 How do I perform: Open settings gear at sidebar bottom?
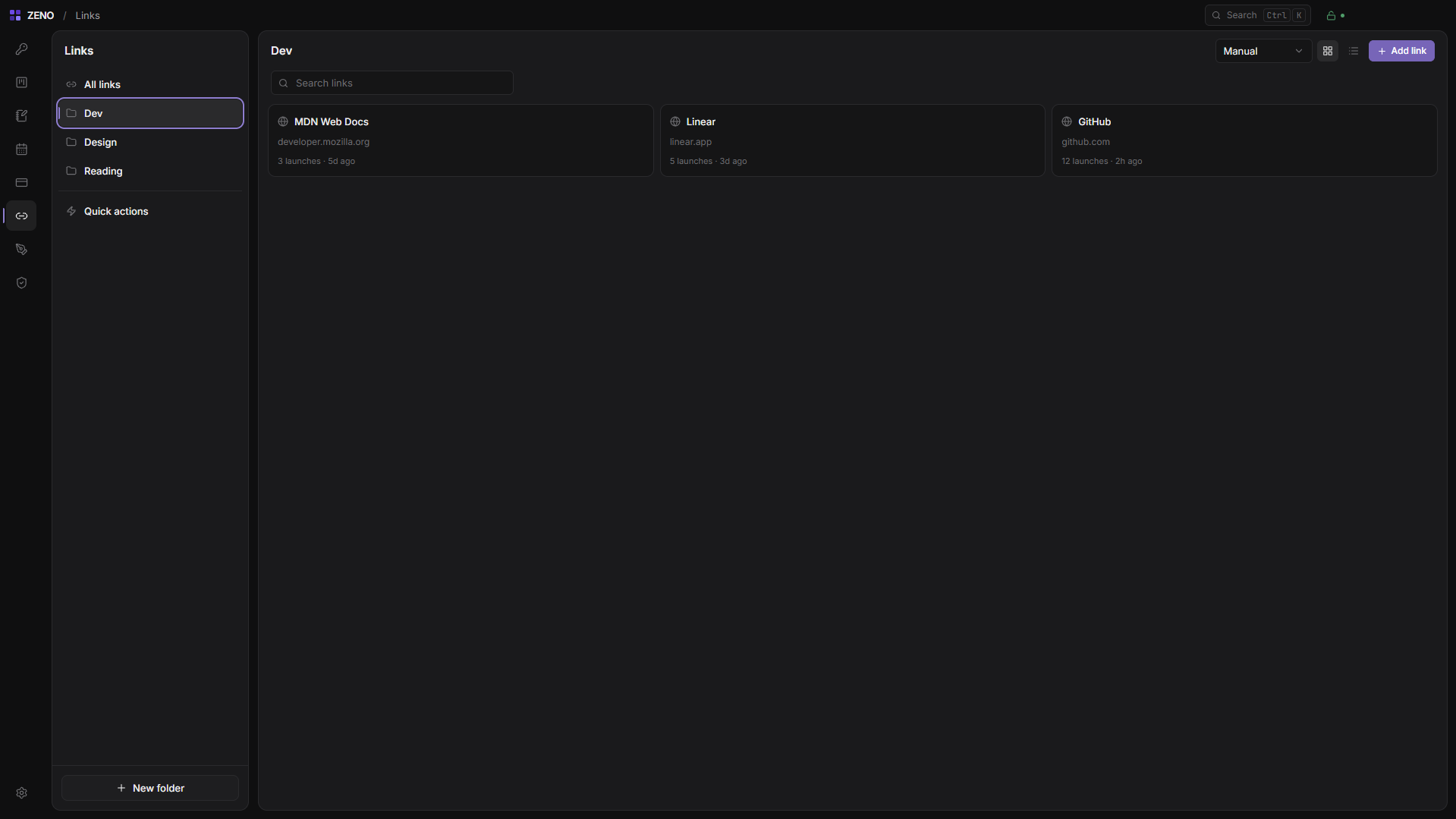coord(21,793)
